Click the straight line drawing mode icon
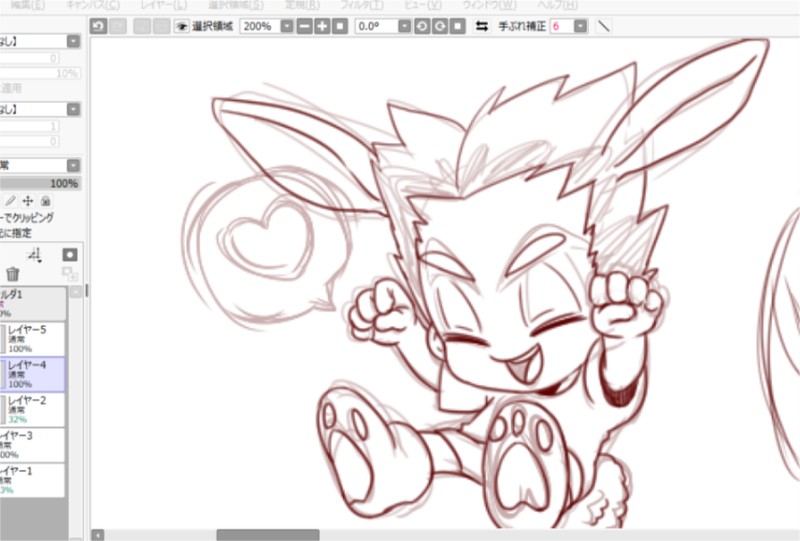This screenshot has height=541, width=800. (604, 26)
